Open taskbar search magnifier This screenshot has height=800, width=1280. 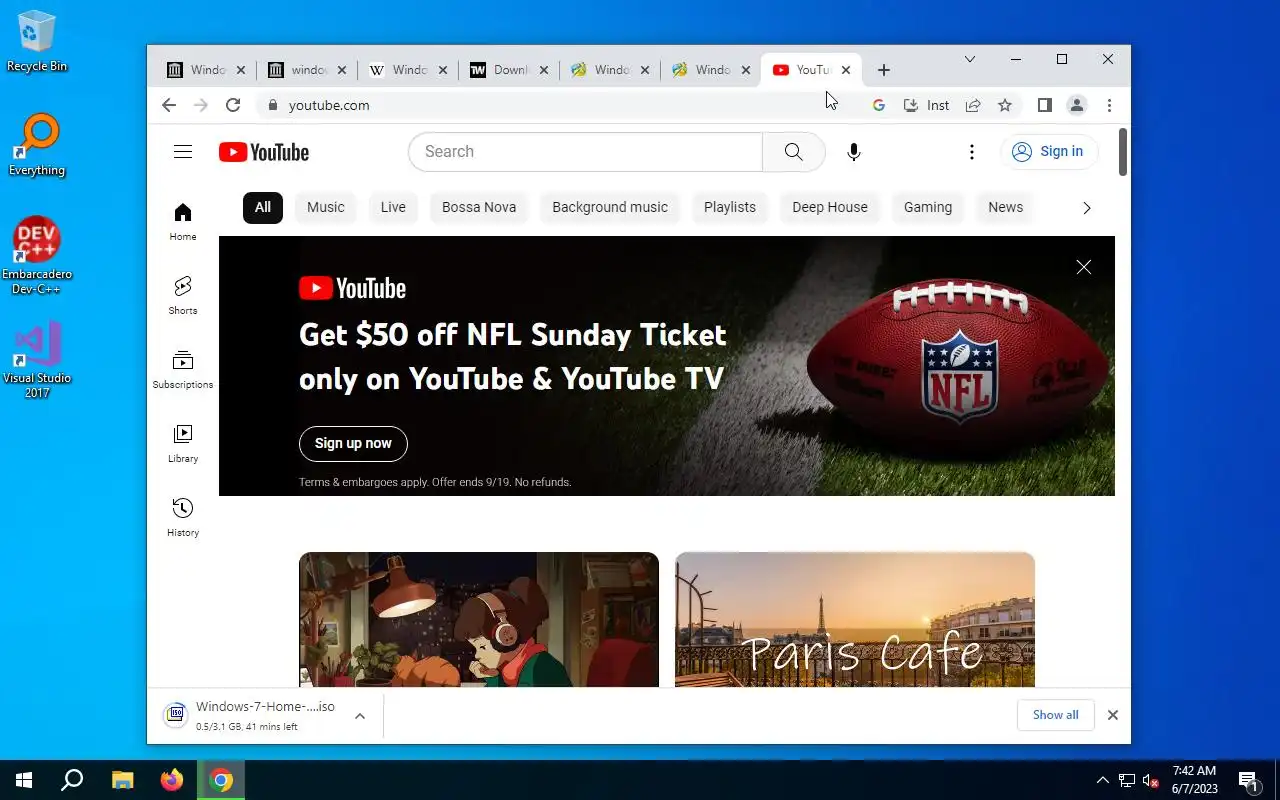click(72, 780)
